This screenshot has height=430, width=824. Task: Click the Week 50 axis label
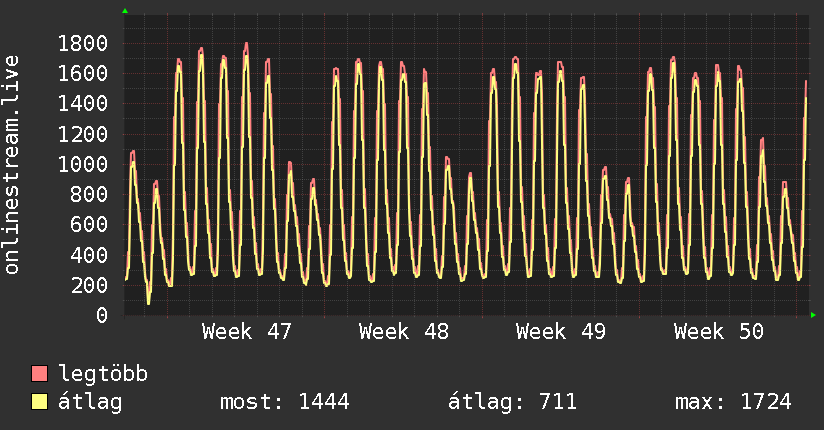click(x=718, y=332)
